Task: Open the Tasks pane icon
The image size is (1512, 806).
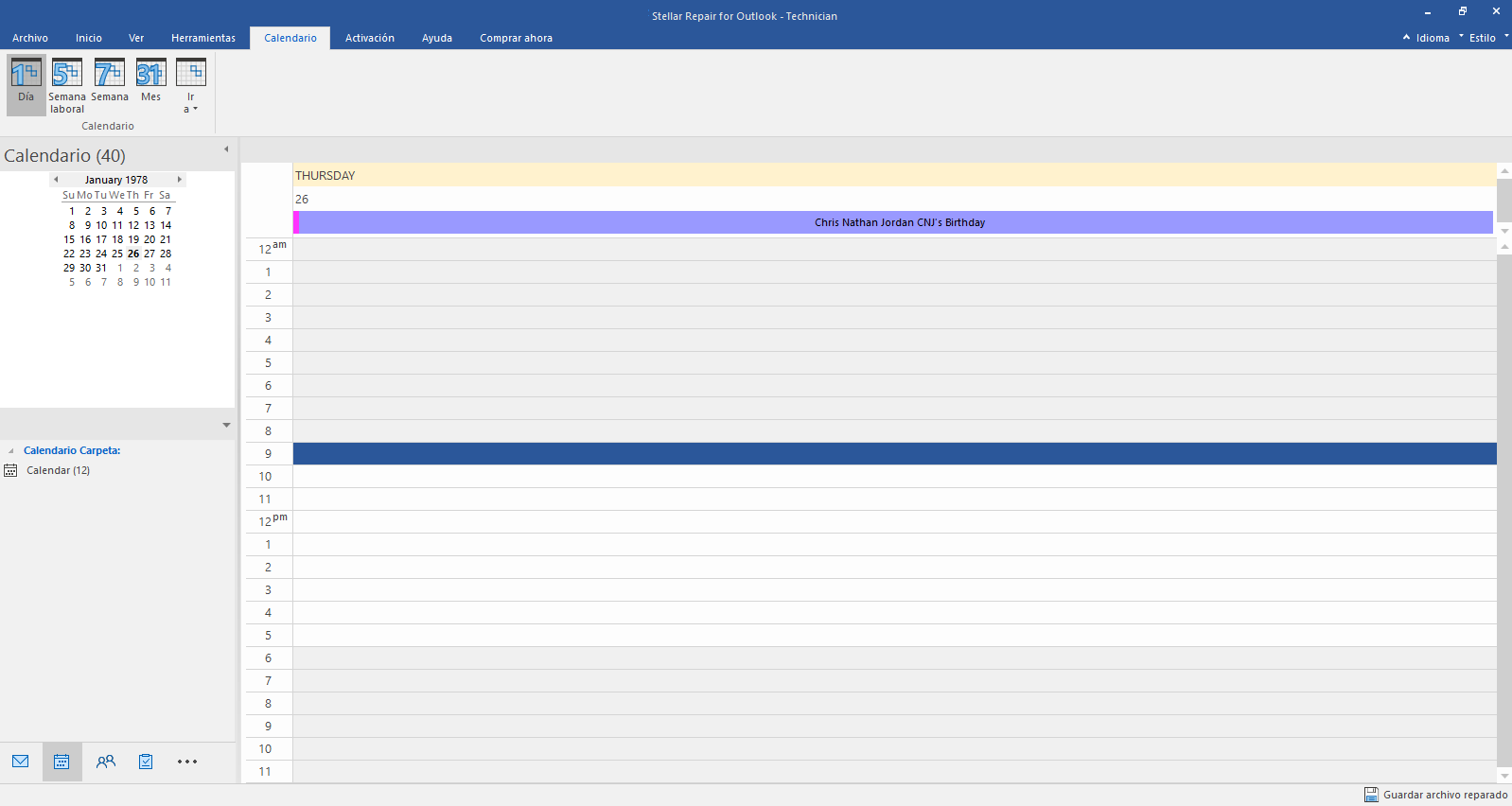Action: (x=146, y=762)
